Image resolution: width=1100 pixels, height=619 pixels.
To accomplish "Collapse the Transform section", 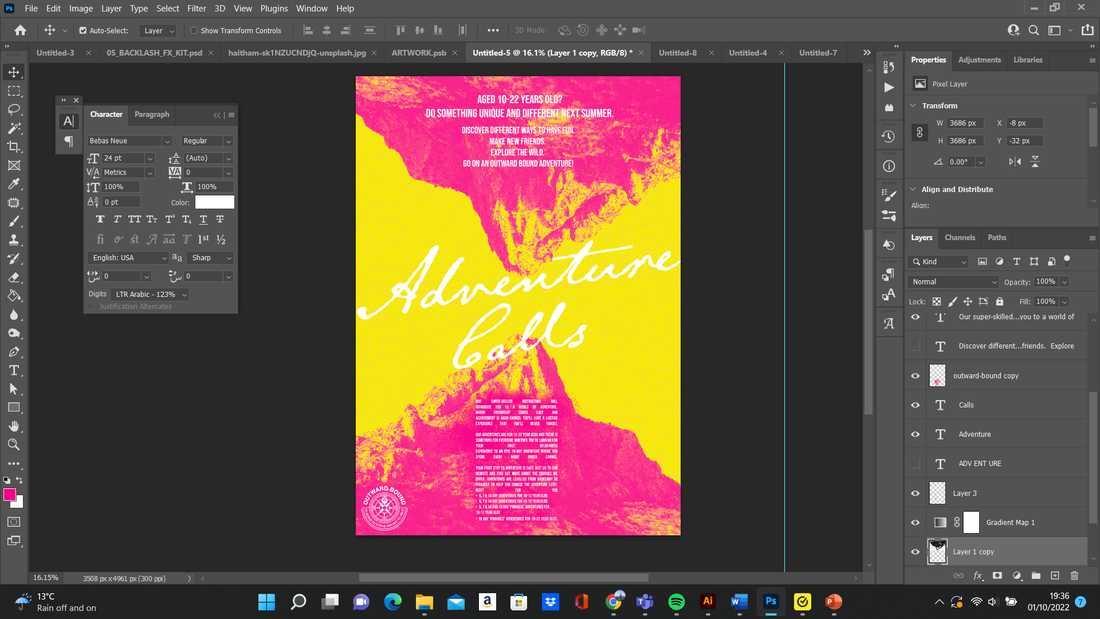I will pos(913,106).
